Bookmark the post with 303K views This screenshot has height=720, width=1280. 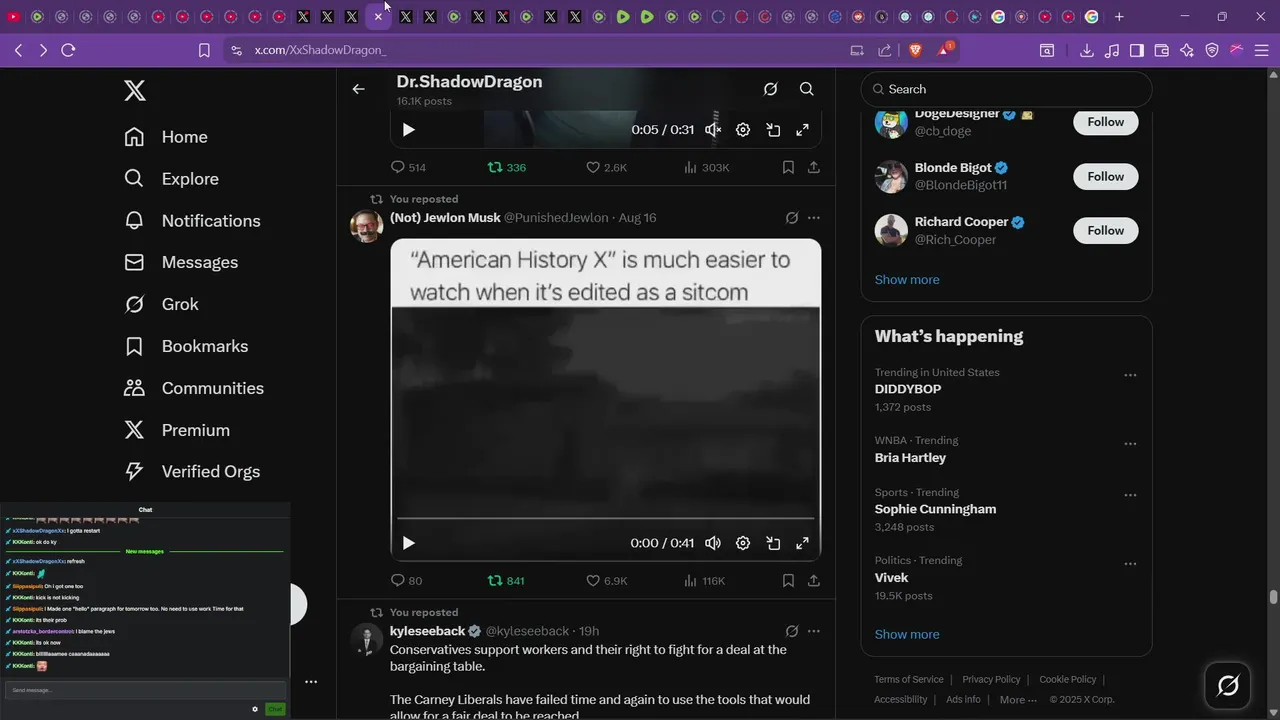click(788, 167)
